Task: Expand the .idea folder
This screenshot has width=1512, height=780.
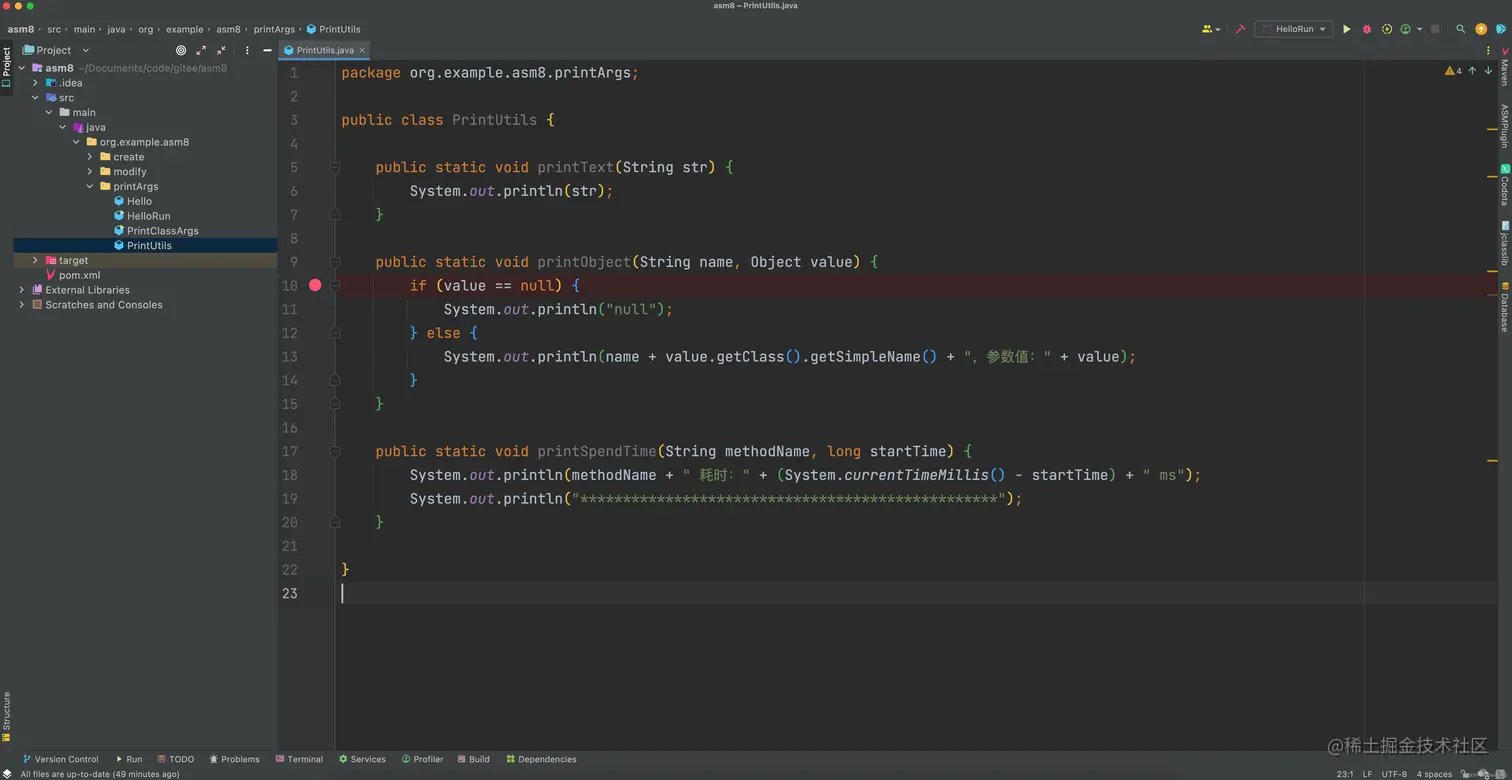Action: 36,83
